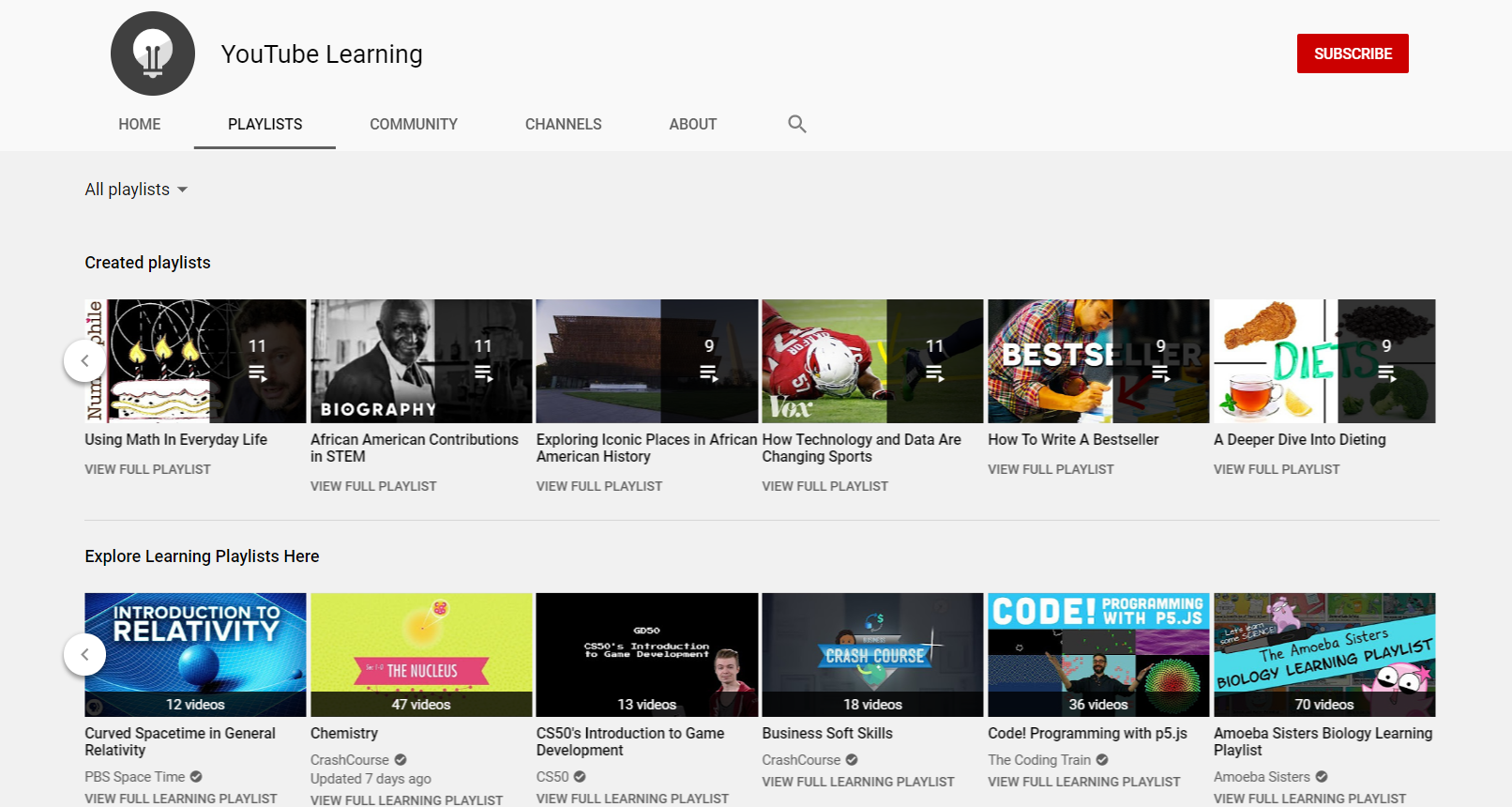Click playlist queue icon on Using Math thumbnail
This screenshot has height=807, width=1512.
[x=257, y=373]
